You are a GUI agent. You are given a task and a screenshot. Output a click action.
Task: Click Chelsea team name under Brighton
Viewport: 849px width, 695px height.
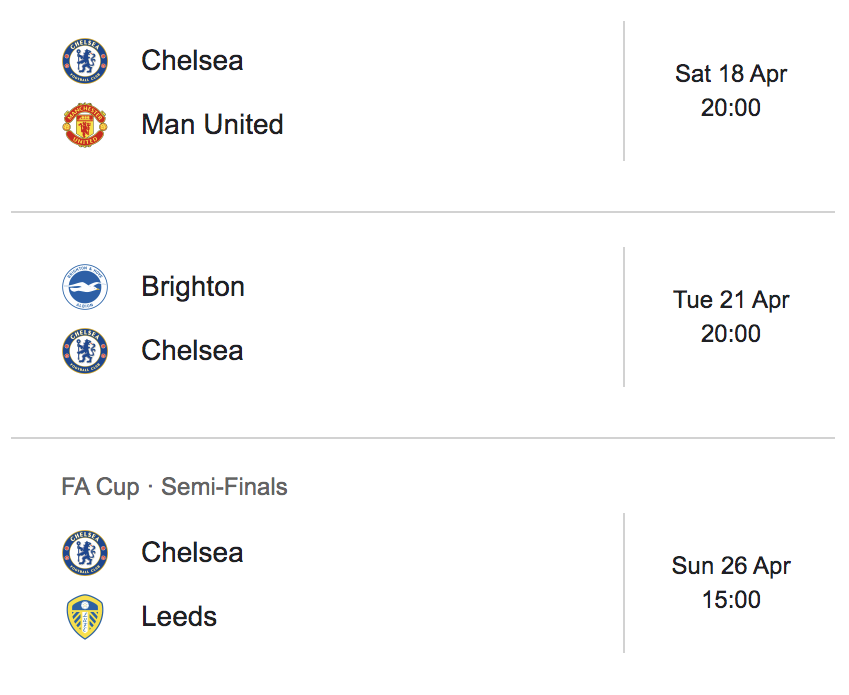pos(192,351)
